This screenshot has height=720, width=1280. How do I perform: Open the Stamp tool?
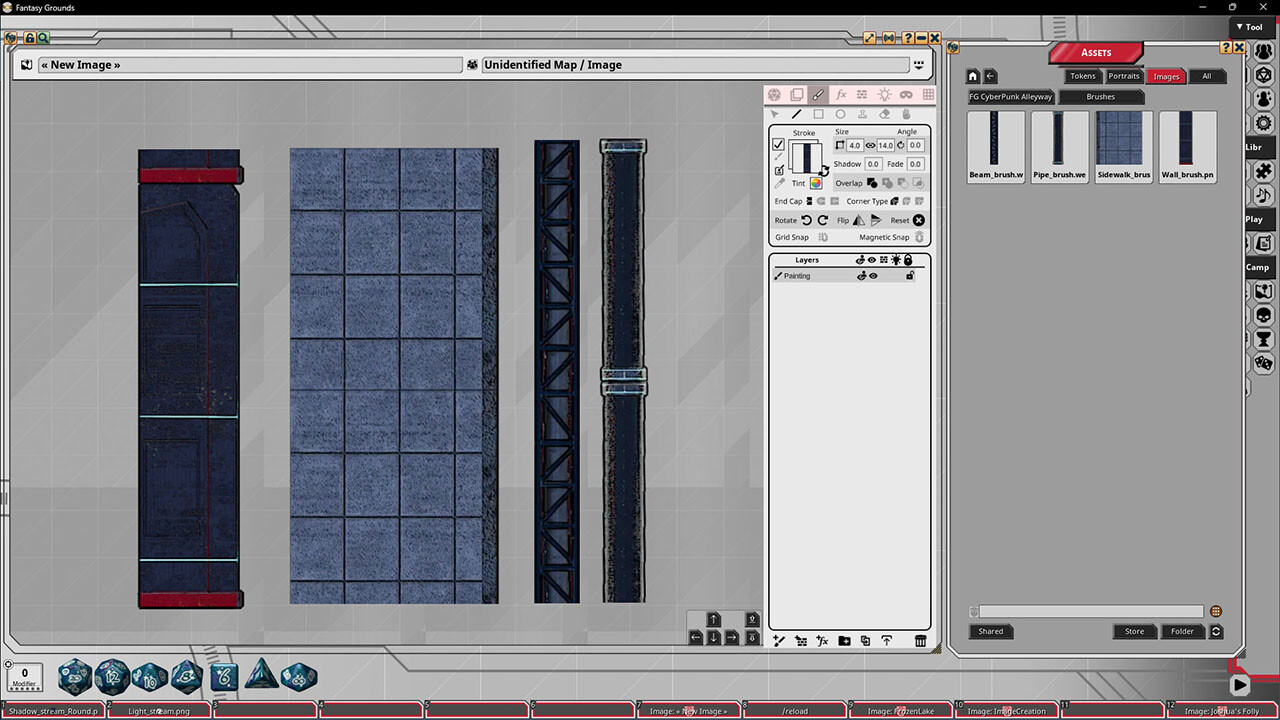coord(863,114)
